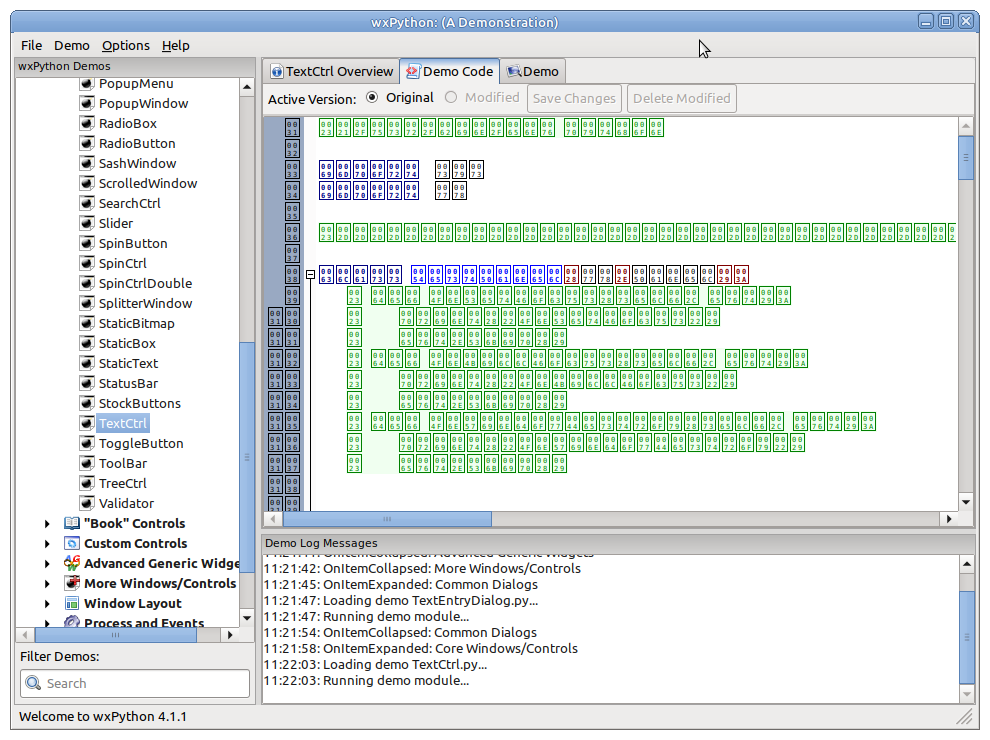Click the log messages scroll up arrow
This screenshot has width=990, height=740.
(x=967, y=564)
